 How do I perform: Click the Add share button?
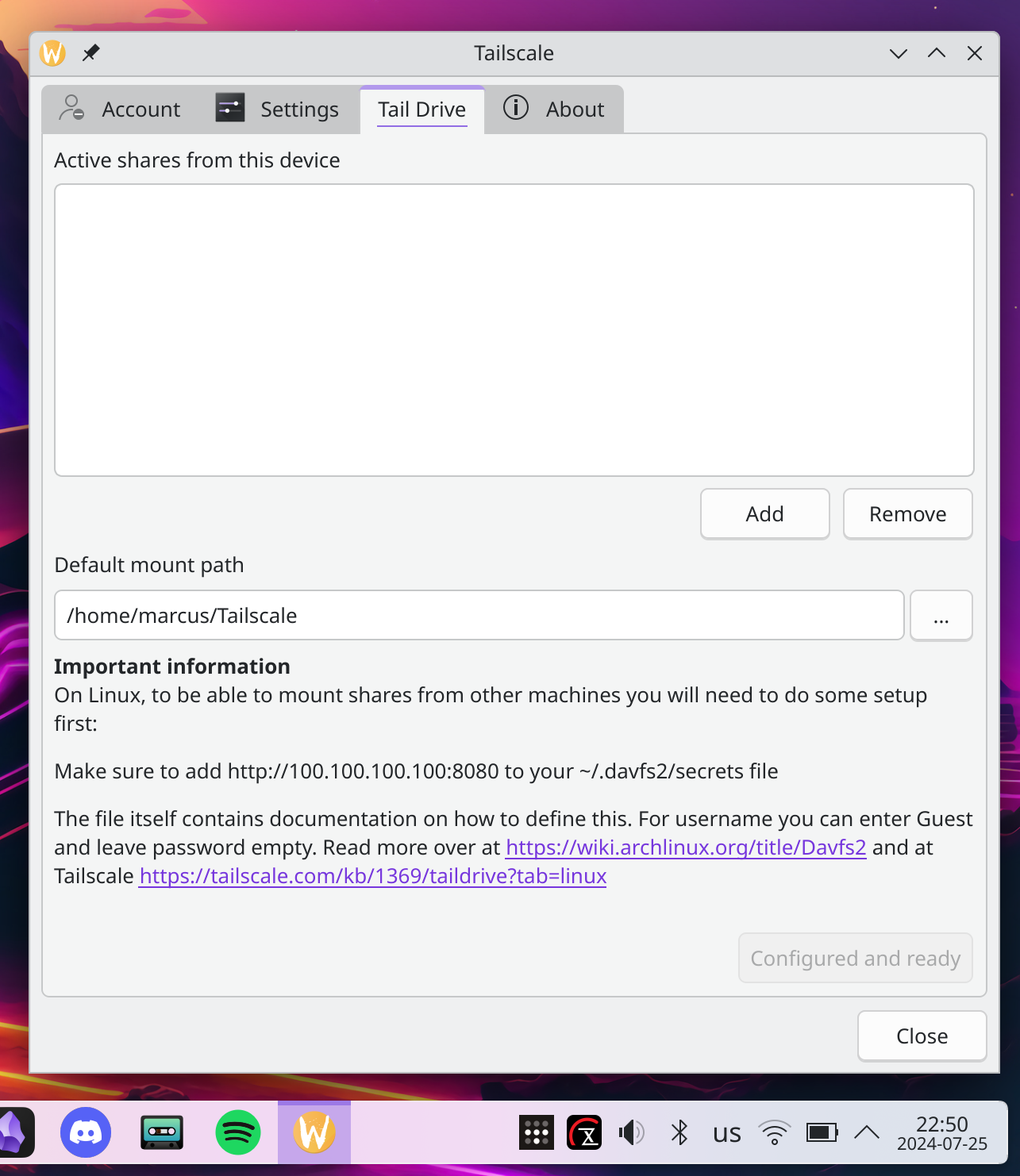point(765,514)
